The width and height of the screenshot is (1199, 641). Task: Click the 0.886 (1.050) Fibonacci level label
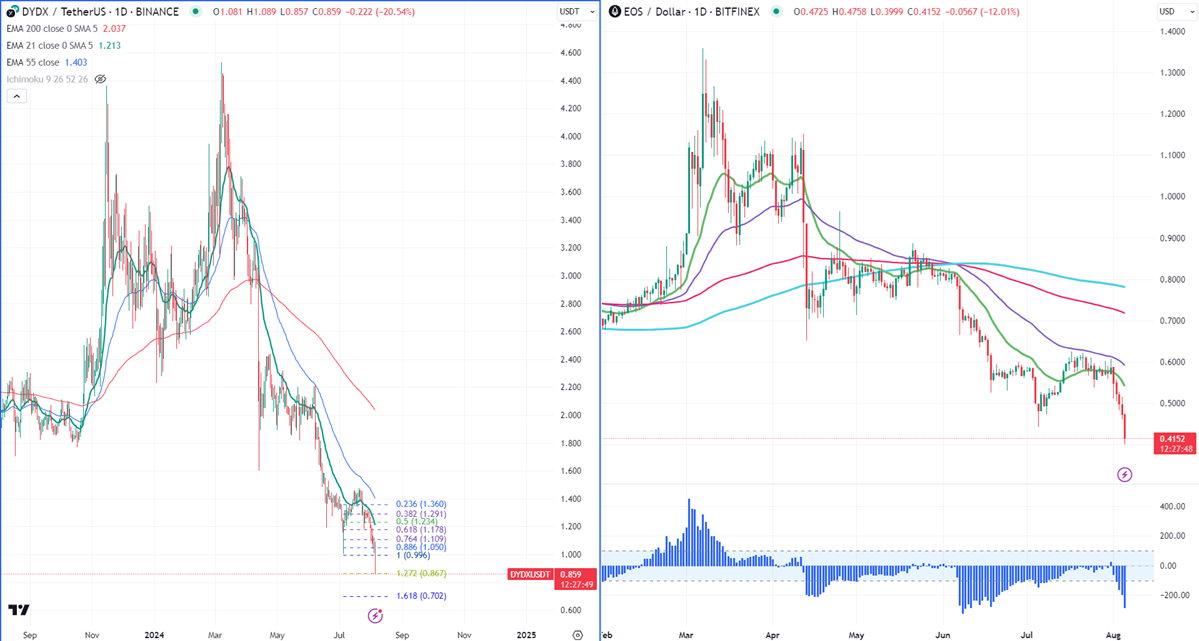click(x=421, y=547)
